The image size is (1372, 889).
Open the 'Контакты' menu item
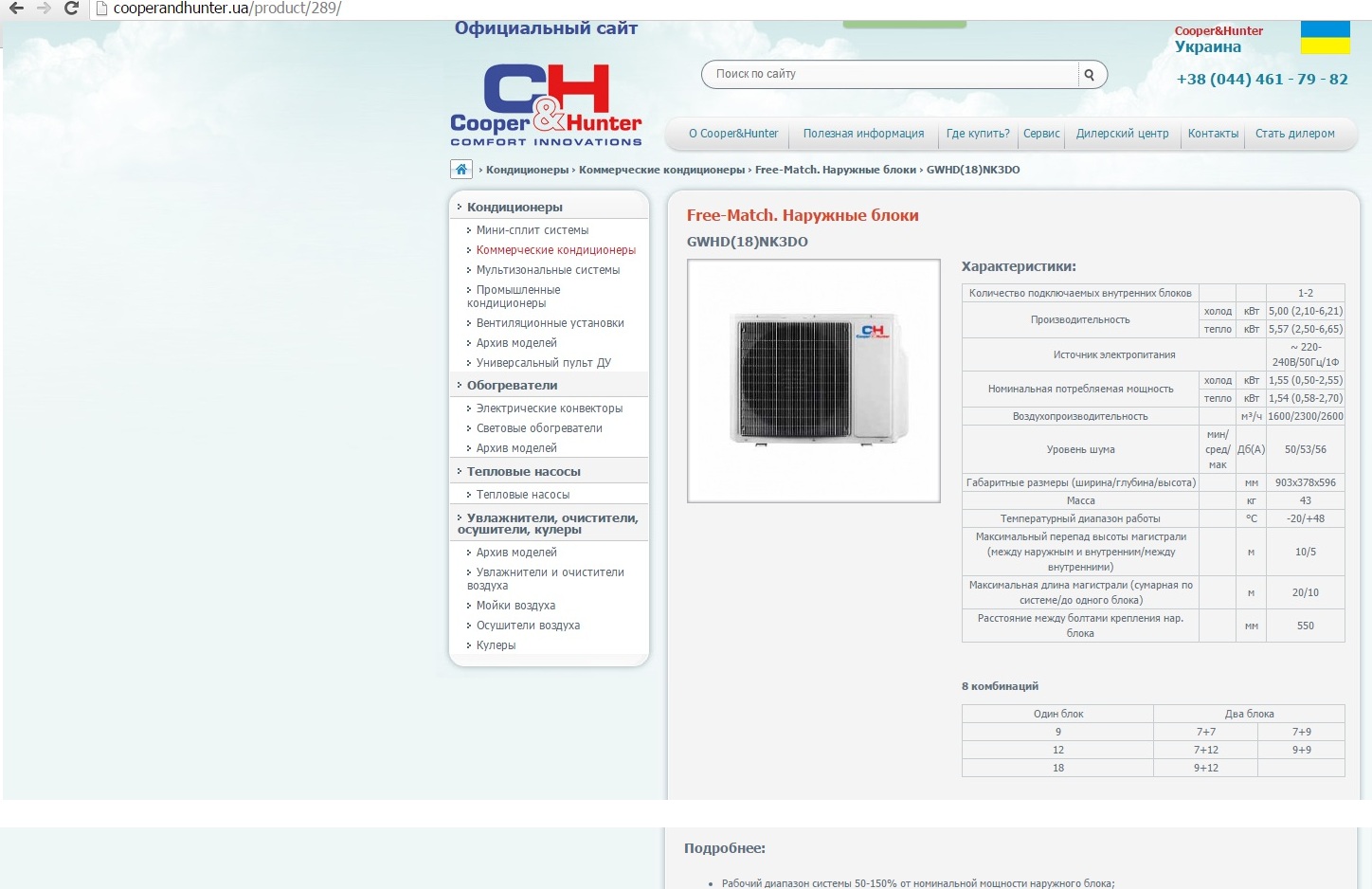click(1213, 134)
